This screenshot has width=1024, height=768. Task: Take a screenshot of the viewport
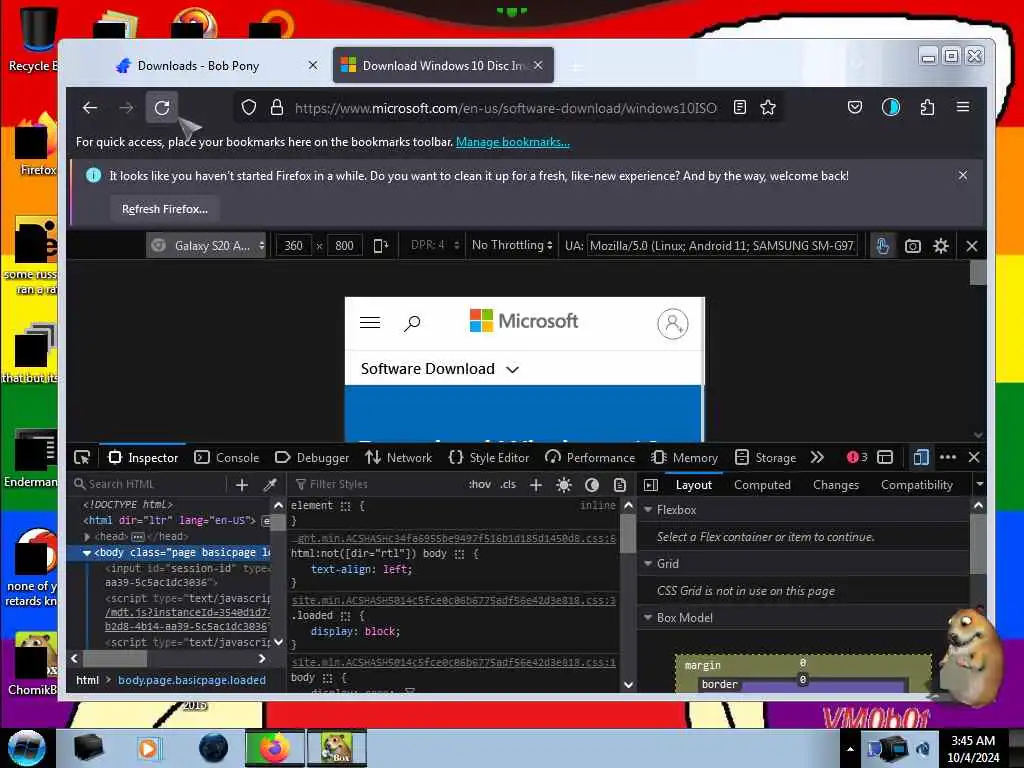912,246
